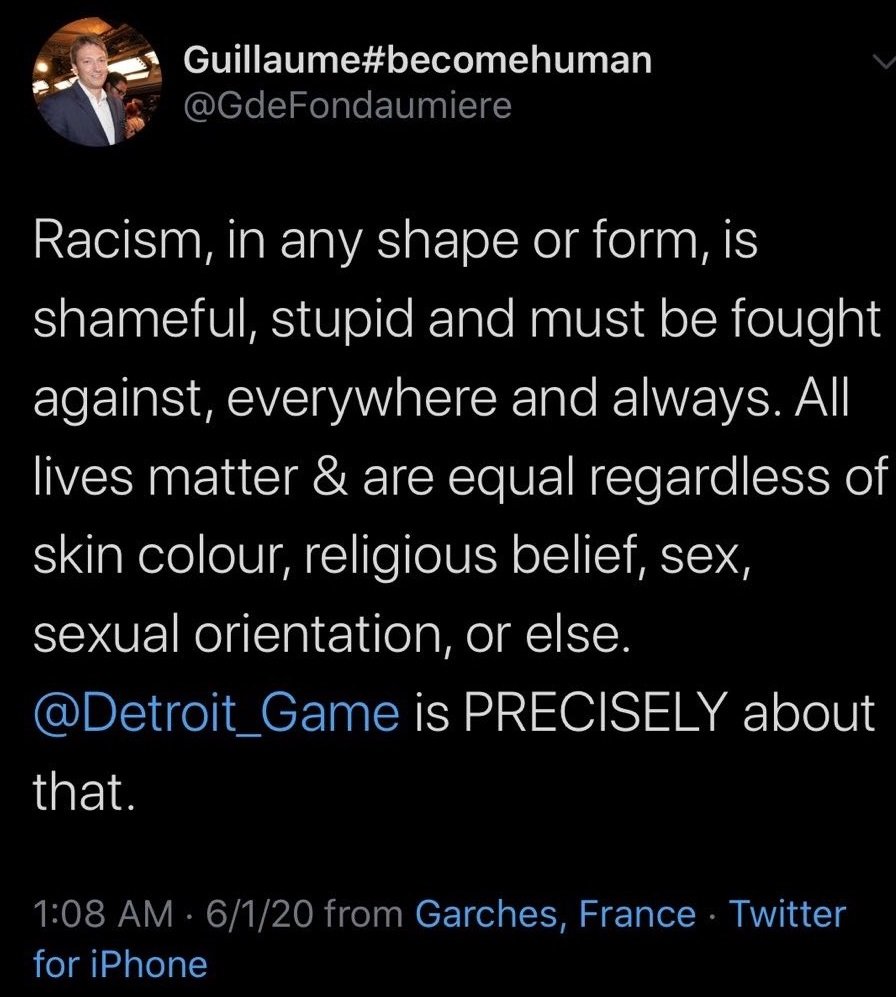
Task: Open the Guillaume#becomehuman display name
Action: pos(417,61)
